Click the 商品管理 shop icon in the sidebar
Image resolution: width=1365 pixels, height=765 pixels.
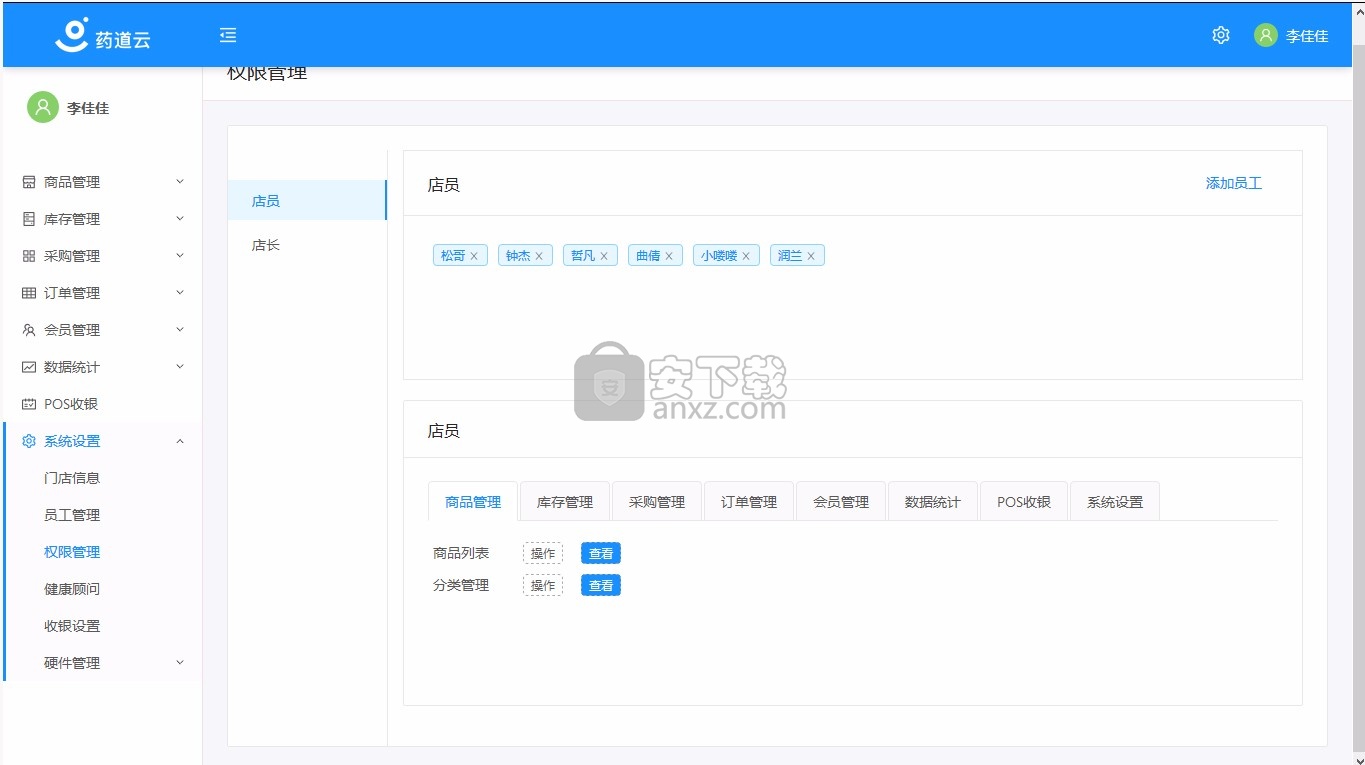pos(29,182)
